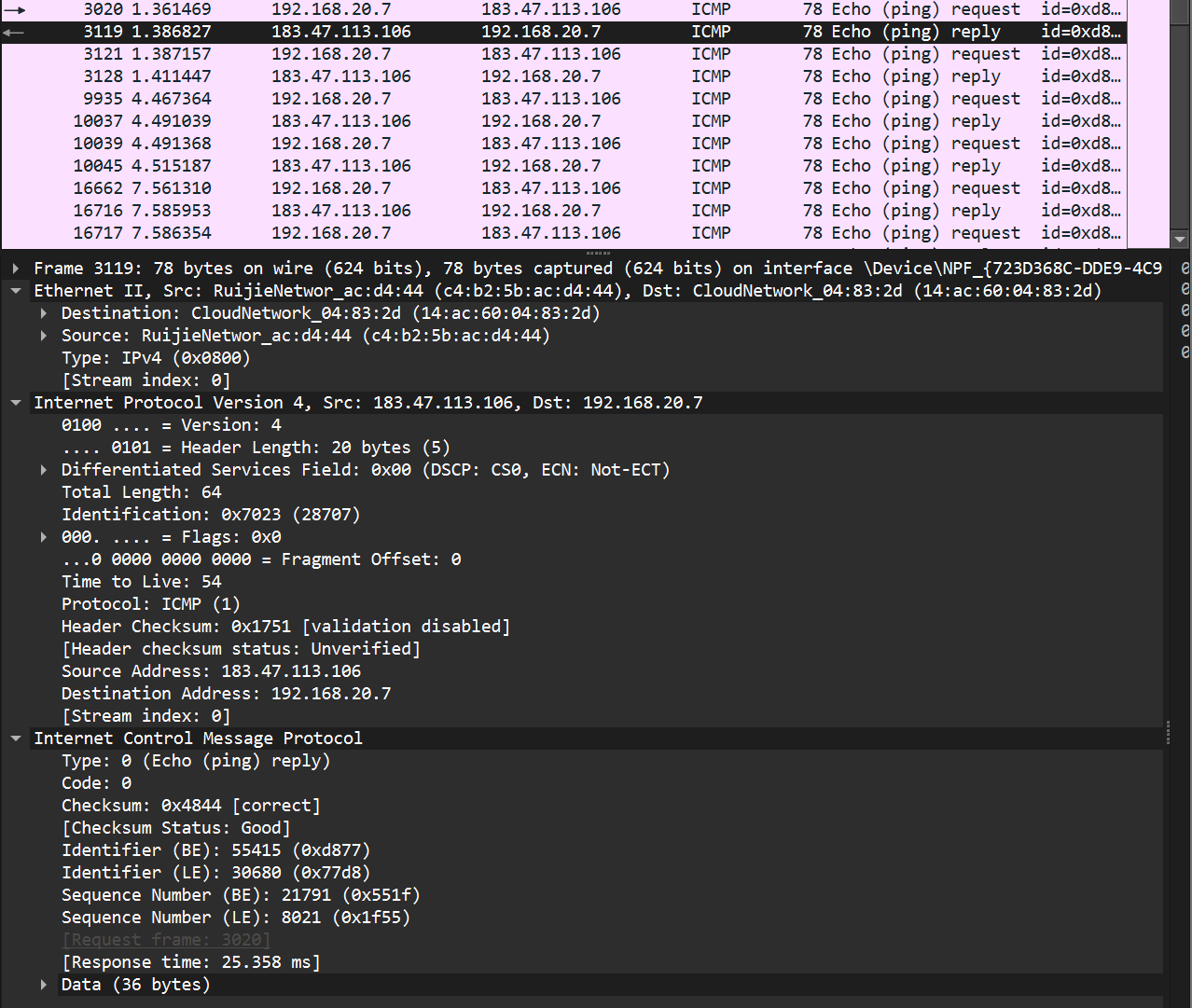Select packet 16662 in the packet list
This screenshot has width=1192, height=1008.
(x=373, y=187)
